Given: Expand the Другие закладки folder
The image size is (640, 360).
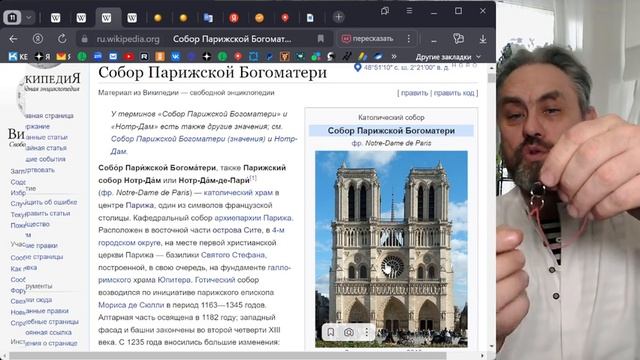Looking at the screenshot, I should 448,57.
